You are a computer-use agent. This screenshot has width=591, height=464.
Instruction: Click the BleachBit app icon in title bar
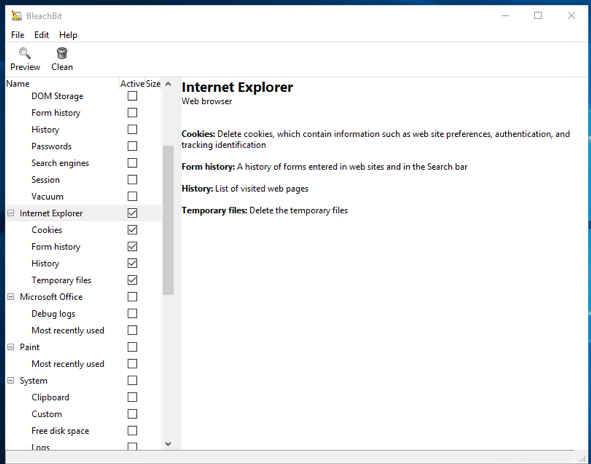(17, 15)
